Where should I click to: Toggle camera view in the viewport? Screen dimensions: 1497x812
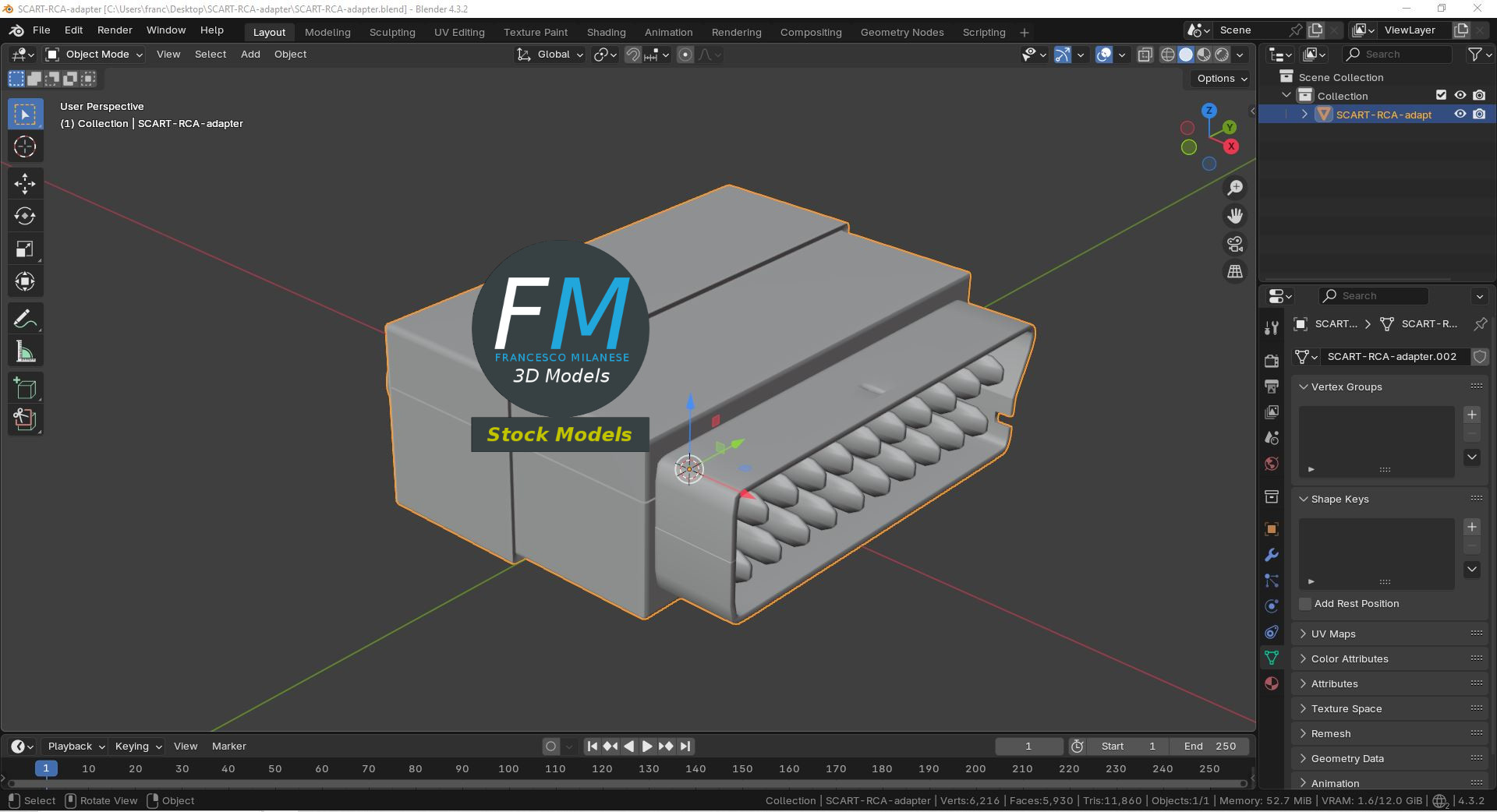pos(1235,244)
